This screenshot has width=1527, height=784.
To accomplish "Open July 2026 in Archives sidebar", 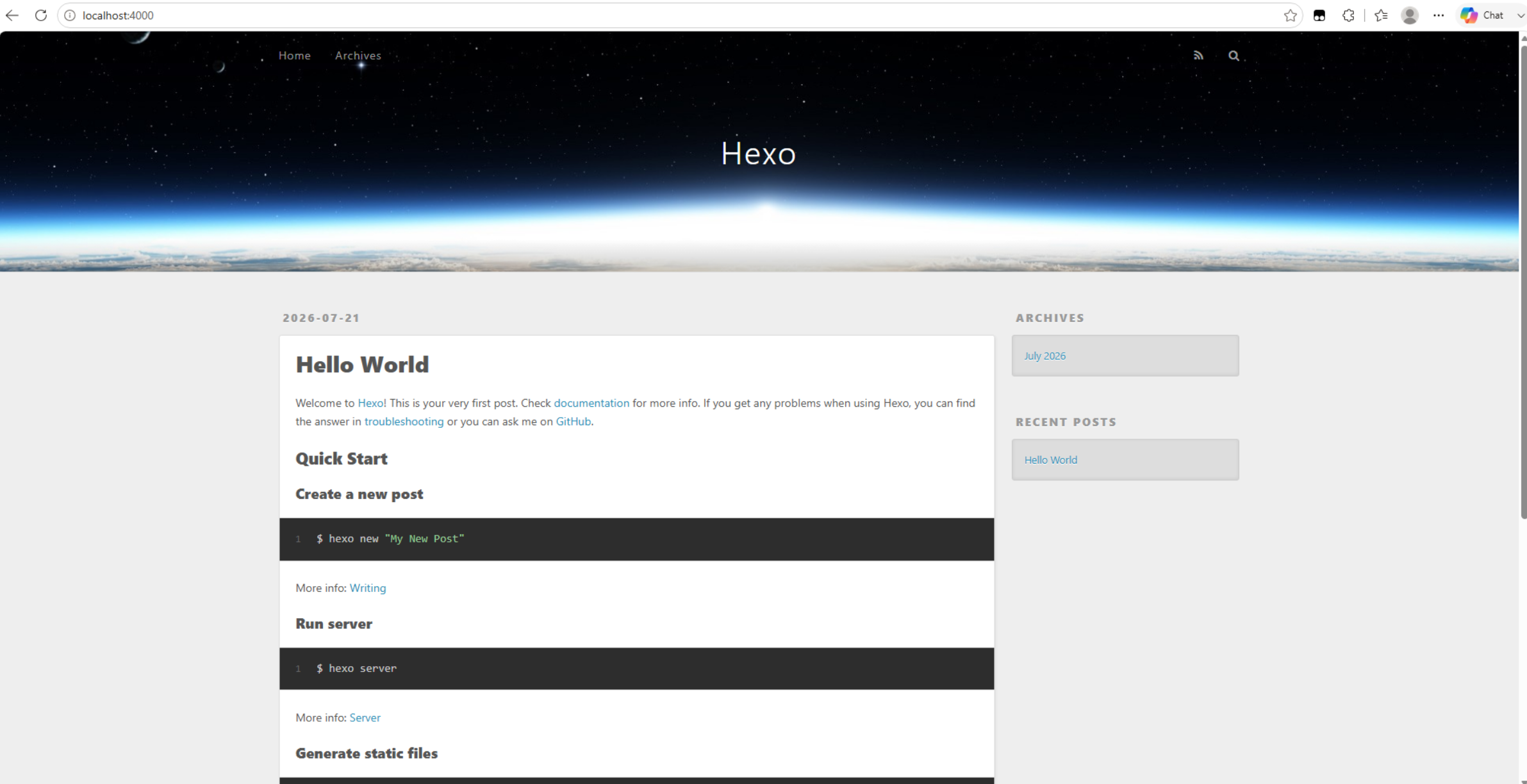I will pos(1045,355).
